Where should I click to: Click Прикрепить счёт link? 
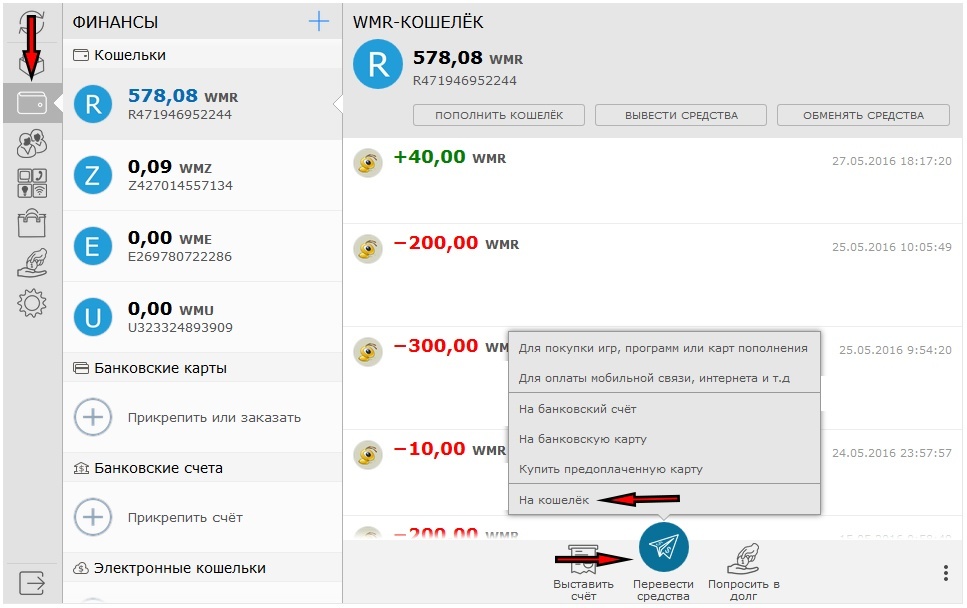point(185,517)
